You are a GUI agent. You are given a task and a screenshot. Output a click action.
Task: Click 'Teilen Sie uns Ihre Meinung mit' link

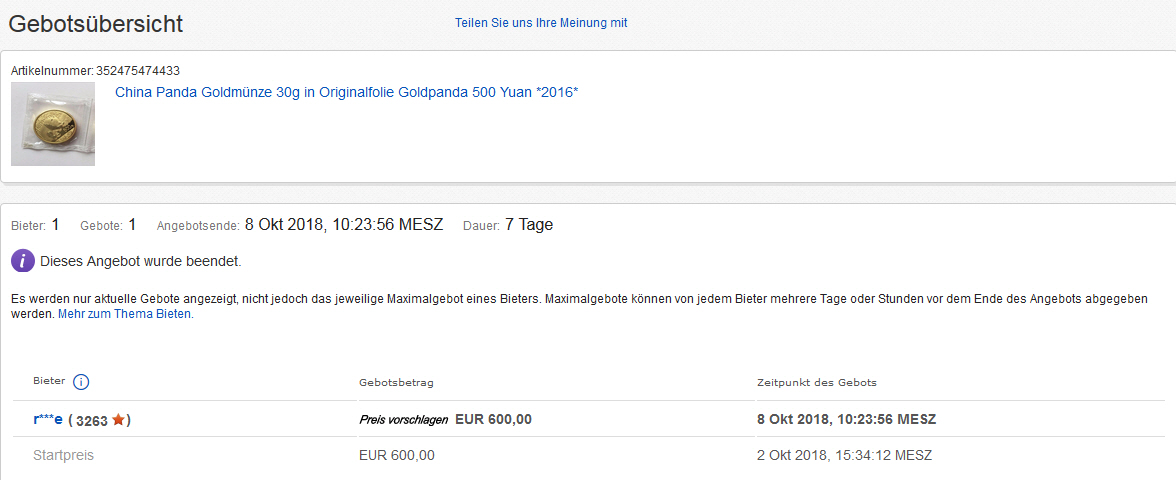coord(541,22)
